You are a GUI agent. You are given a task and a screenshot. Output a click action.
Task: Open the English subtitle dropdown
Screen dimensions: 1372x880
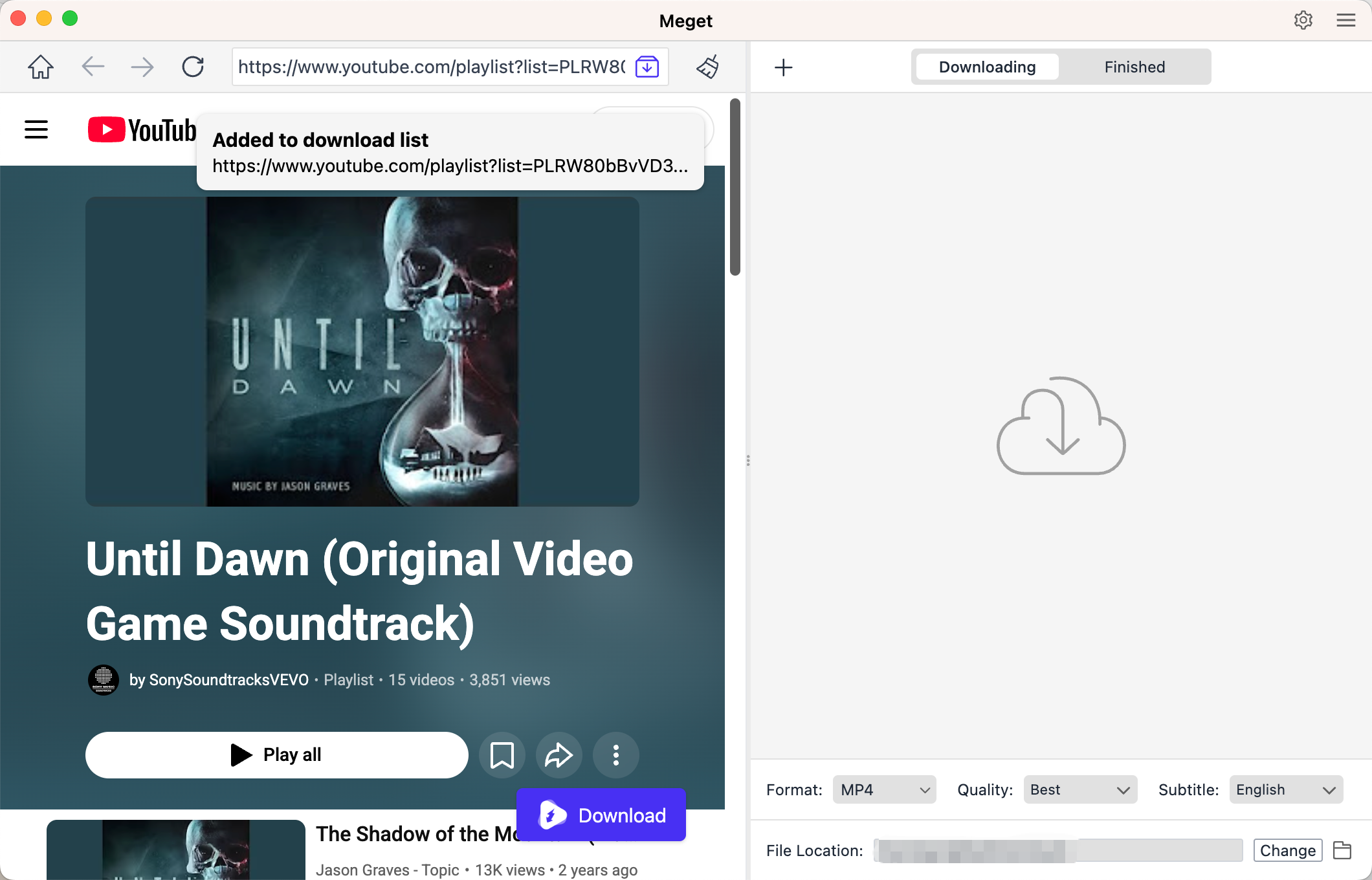click(x=1285, y=789)
